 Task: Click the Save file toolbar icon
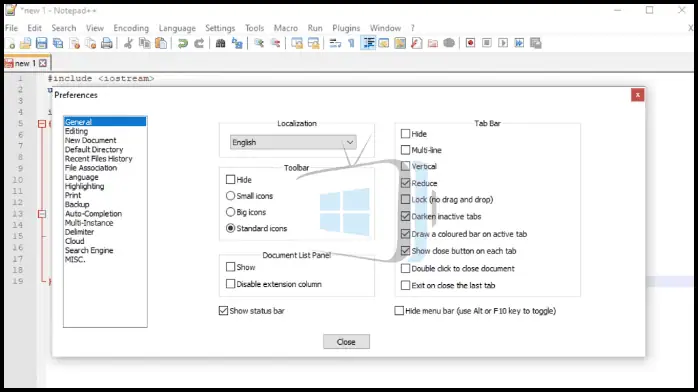(x=41, y=43)
